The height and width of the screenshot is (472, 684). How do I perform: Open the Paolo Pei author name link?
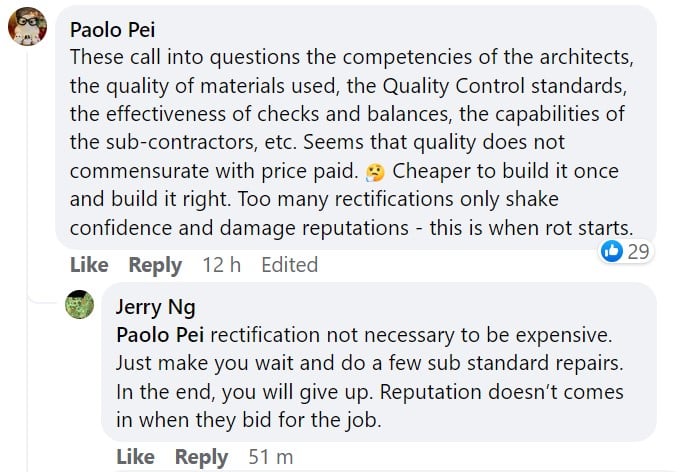pos(113,30)
